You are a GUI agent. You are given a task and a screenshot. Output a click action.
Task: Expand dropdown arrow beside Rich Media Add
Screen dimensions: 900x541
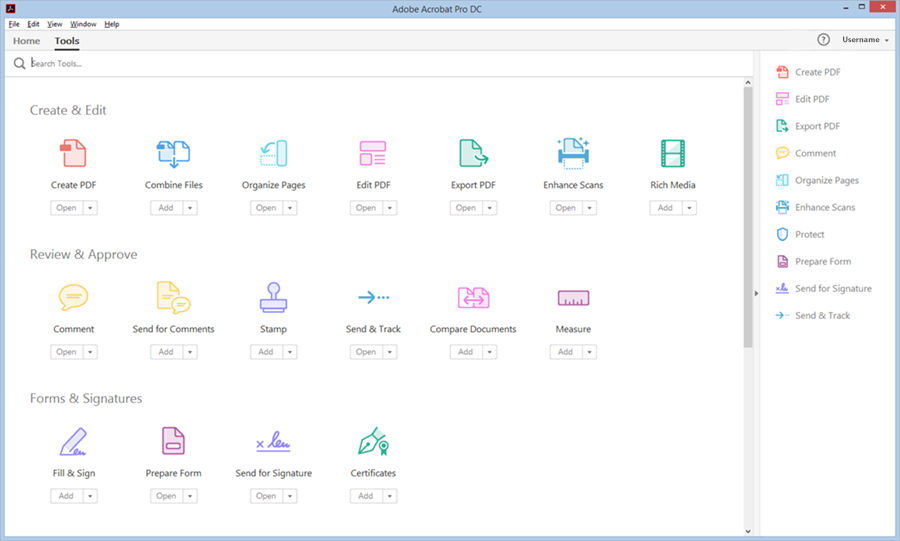[689, 208]
